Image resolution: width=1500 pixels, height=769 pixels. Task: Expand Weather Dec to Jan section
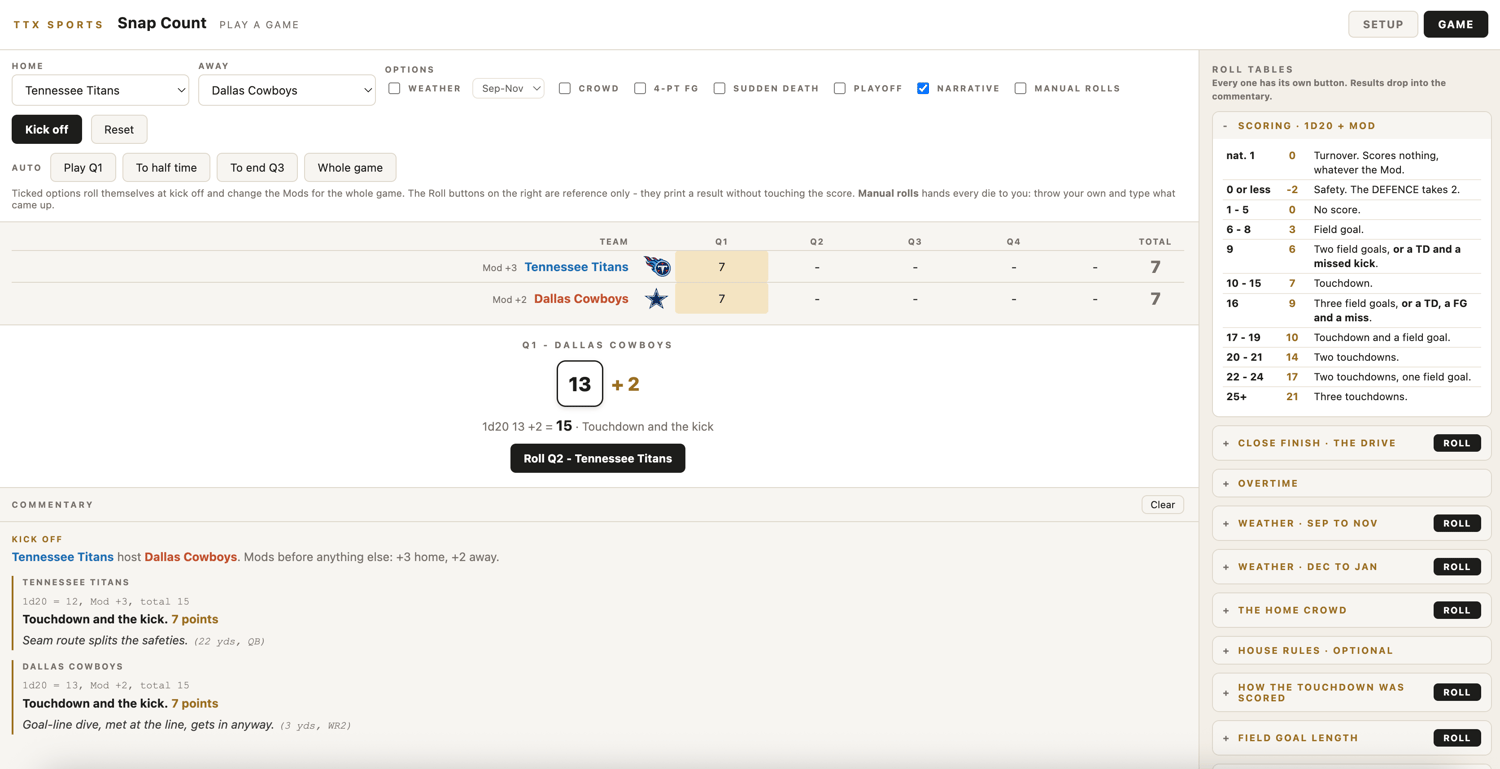1307,567
